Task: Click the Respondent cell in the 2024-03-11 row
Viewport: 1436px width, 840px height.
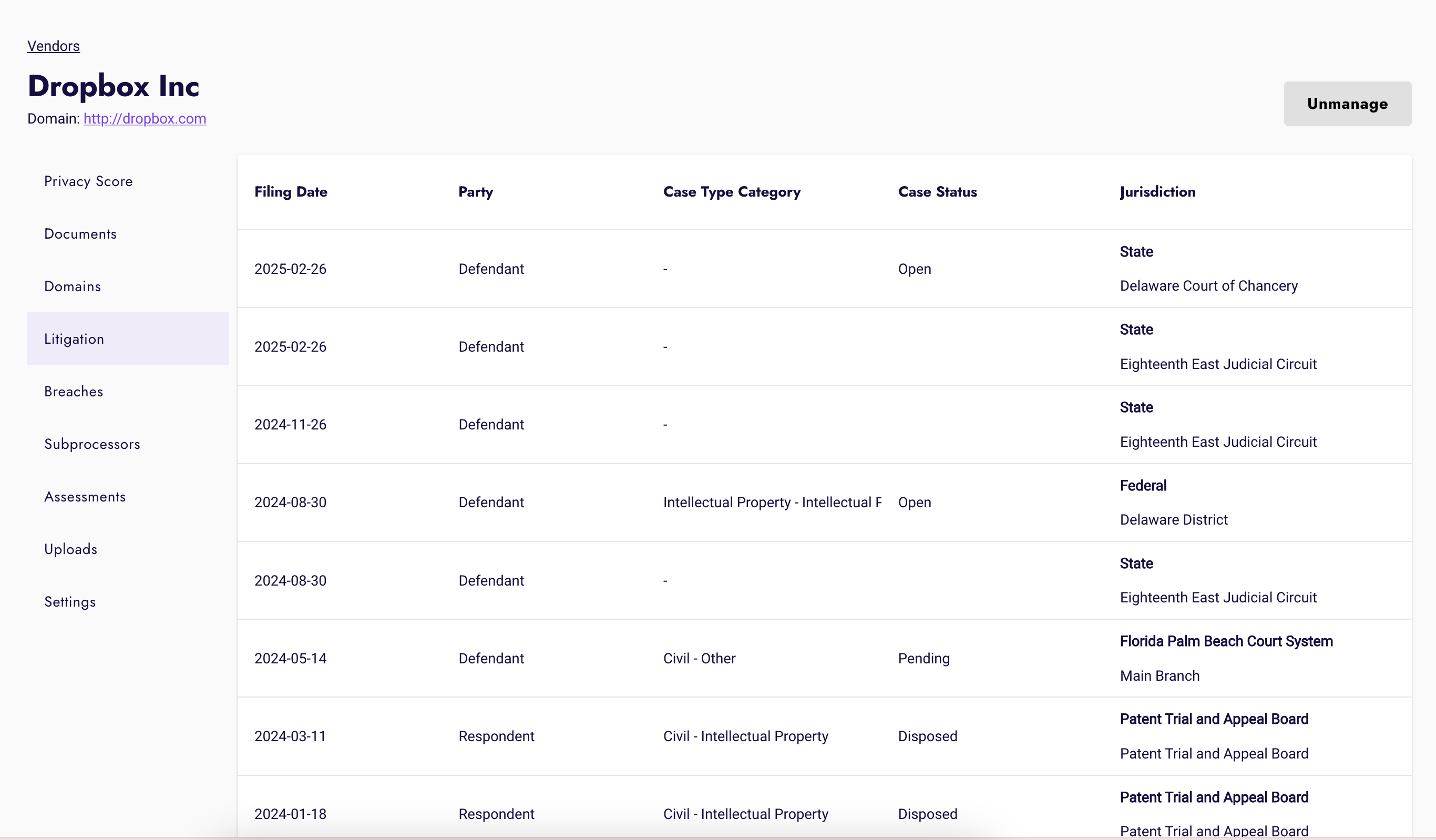Action: pyautogui.click(x=496, y=736)
